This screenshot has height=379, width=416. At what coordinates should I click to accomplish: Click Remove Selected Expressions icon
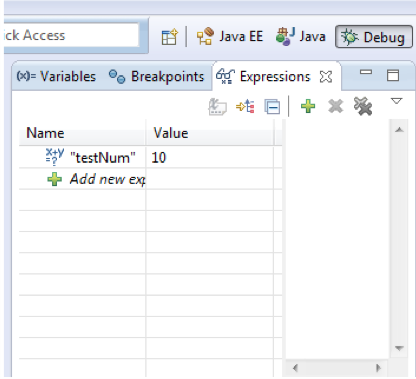click(x=335, y=107)
